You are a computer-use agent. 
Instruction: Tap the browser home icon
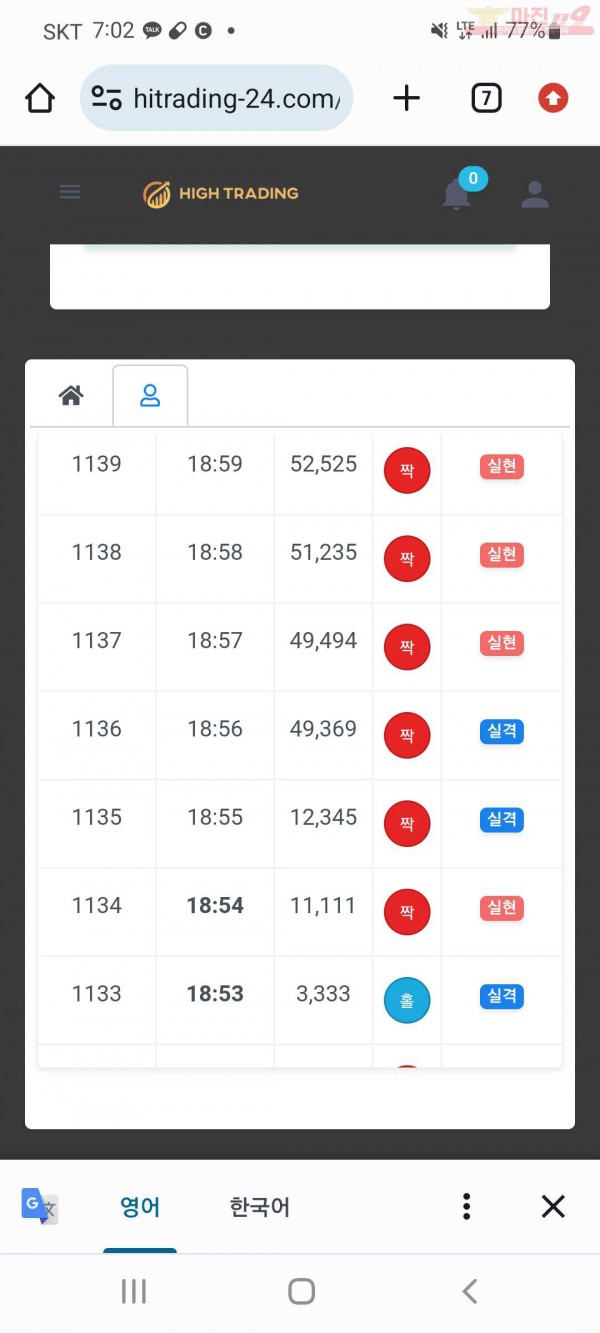point(40,98)
